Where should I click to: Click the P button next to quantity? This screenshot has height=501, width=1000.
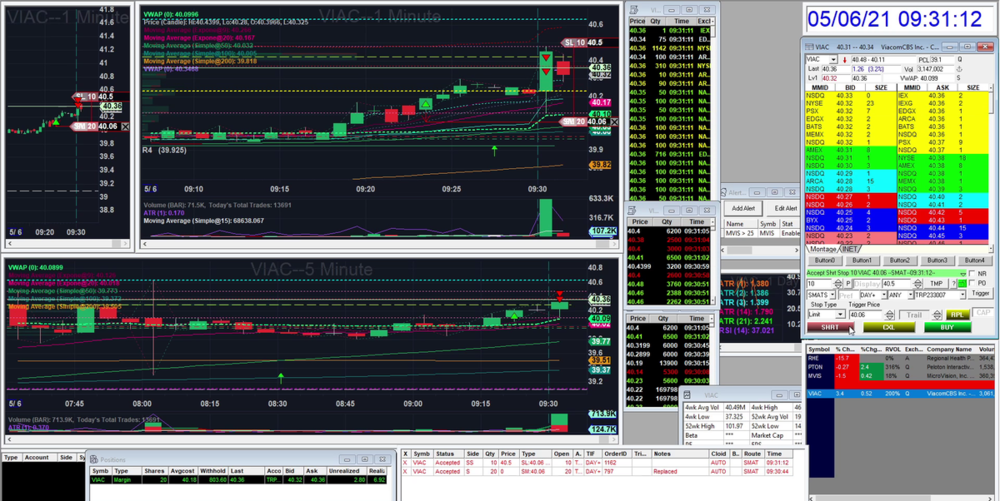848,283
